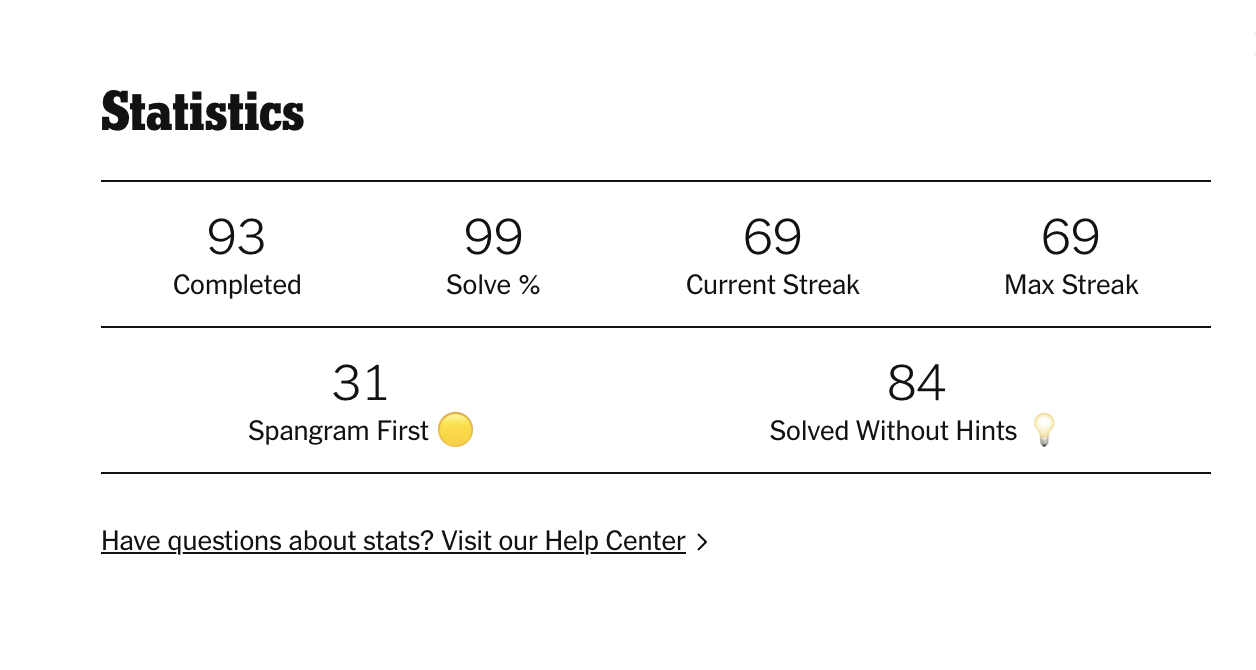This screenshot has width=1256, height=670.
Task: Select the 93 completed puzzles number
Action: [x=236, y=237]
